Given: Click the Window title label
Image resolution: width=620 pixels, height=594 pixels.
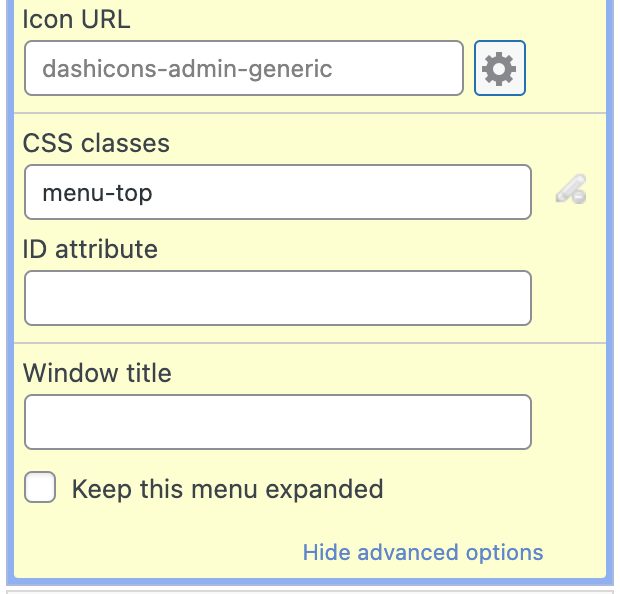Looking at the screenshot, I should (97, 373).
